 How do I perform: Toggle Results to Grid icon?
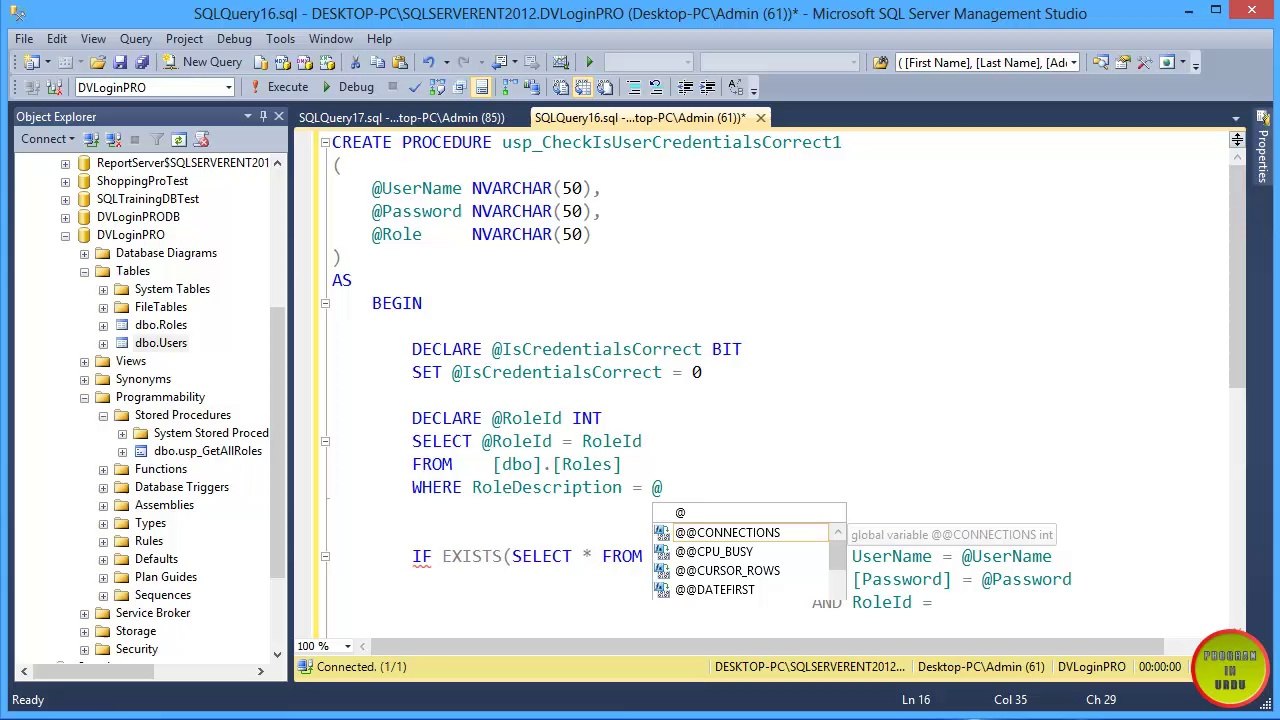tap(583, 87)
